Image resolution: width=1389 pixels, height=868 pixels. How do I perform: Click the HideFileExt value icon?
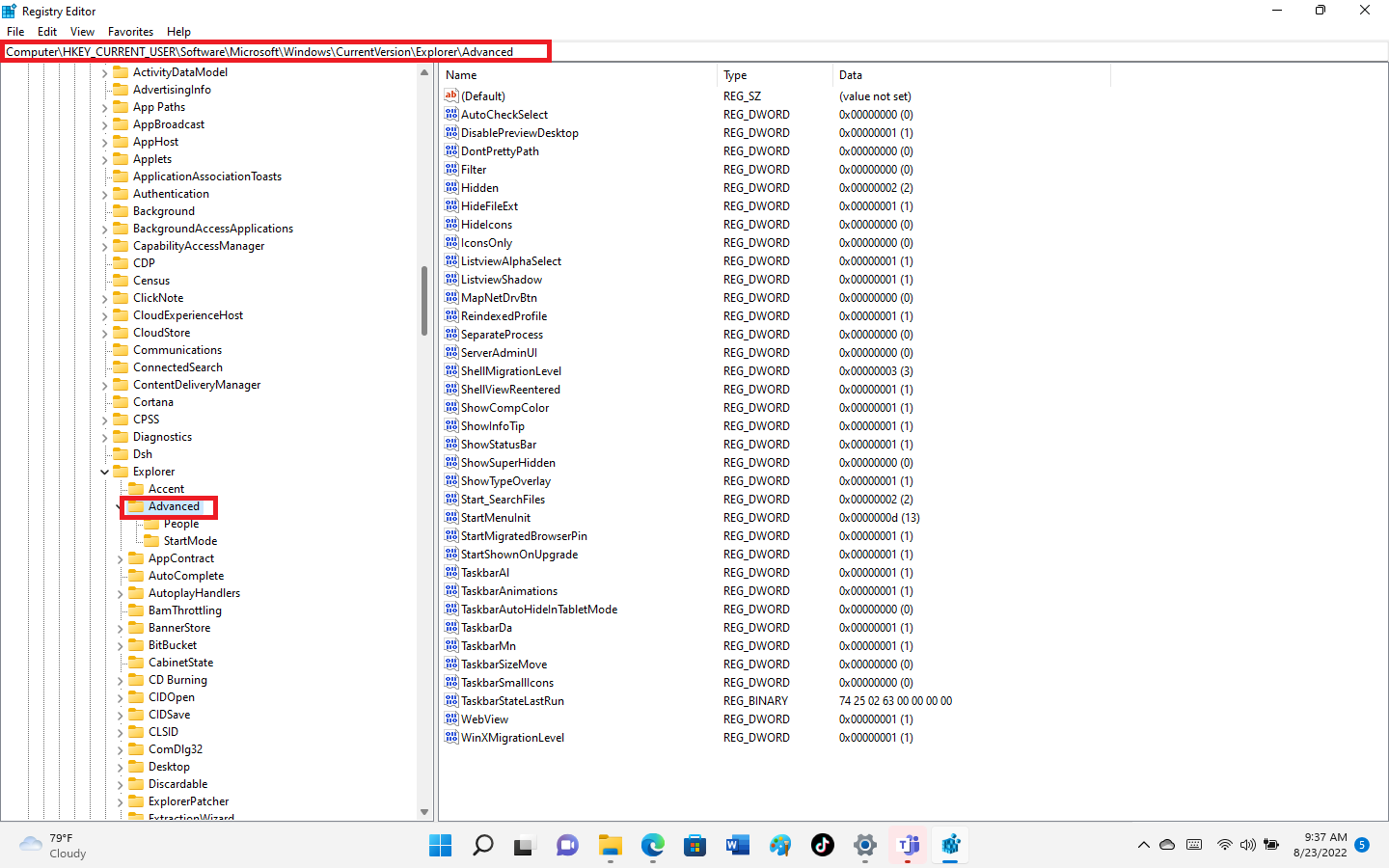[x=450, y=205]
